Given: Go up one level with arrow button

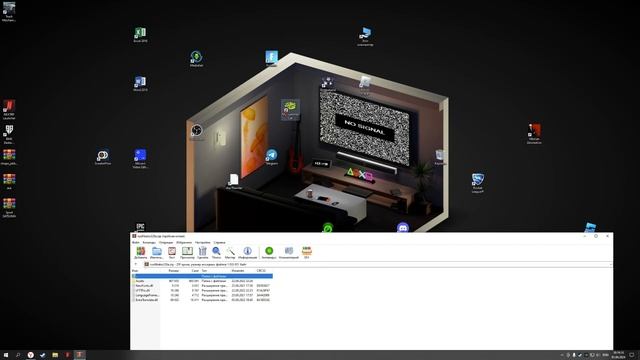Looking at the screenshot, I should tap(136, 264).
